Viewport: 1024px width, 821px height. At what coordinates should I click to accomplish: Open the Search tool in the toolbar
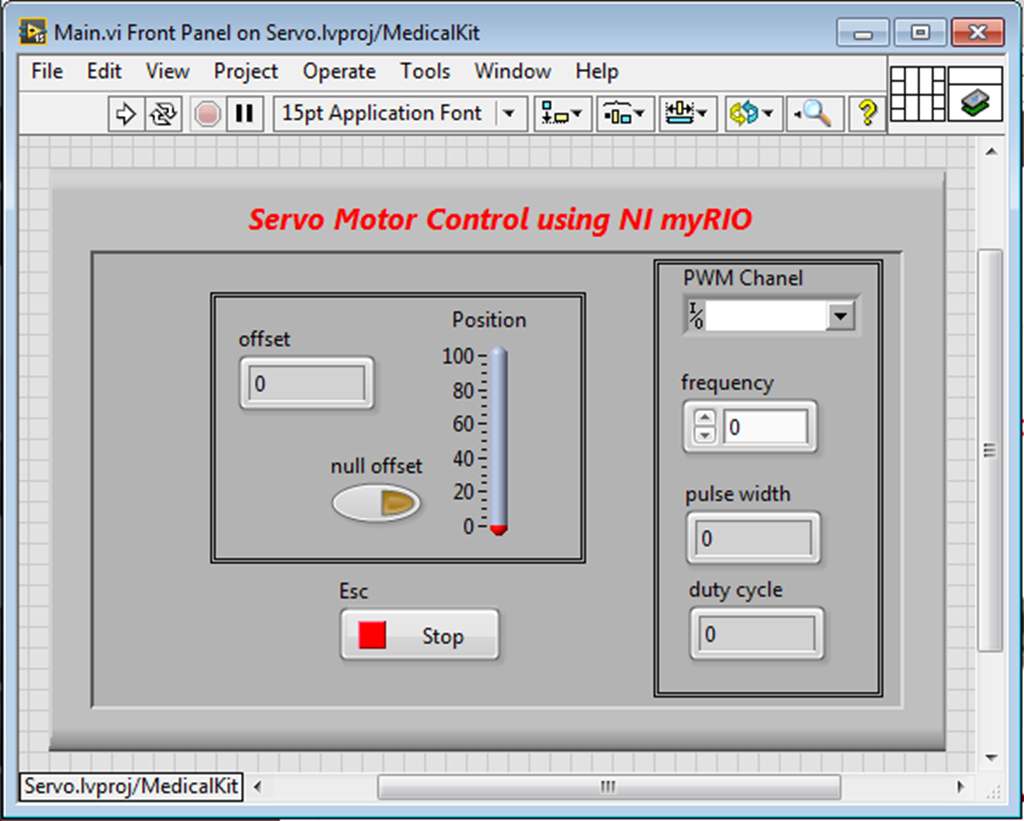(814, 113)
